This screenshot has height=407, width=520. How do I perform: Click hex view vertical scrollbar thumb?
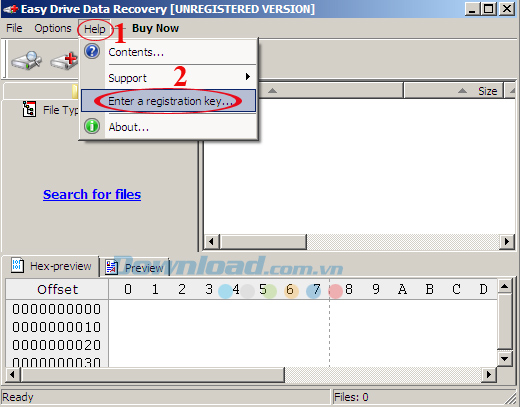(x=505, y=321)
